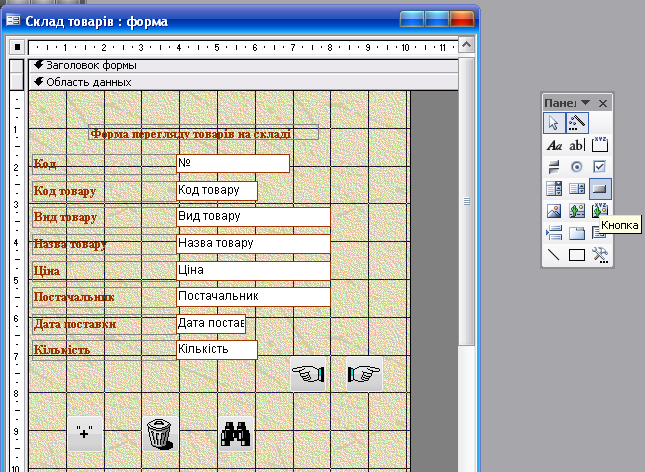Viewport: 645px width, 472px height.
Task: Select the Check Box tool in toolbox
Action: pos(600,167)
